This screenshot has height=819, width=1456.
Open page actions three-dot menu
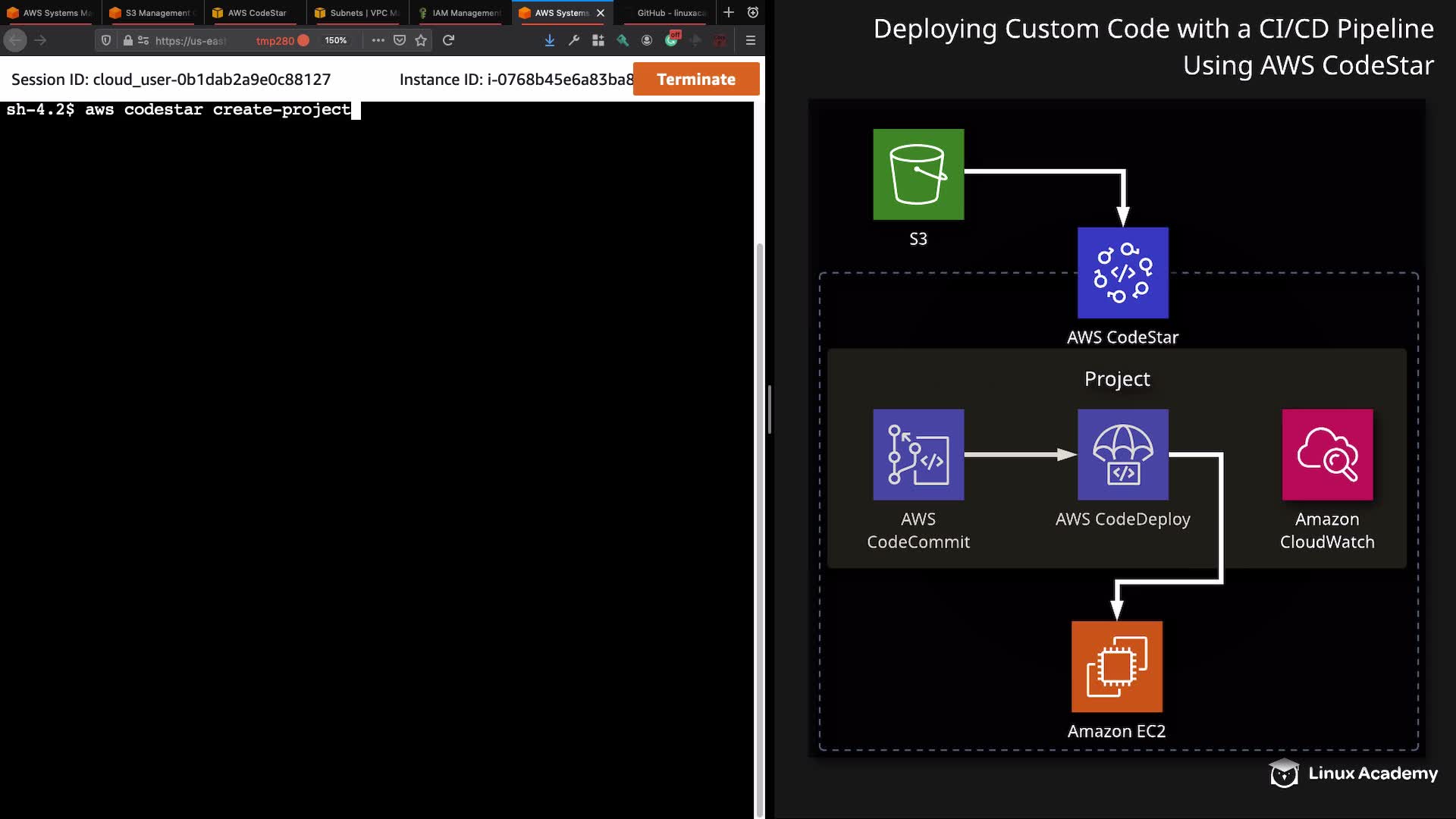click(x=378, y=40)
